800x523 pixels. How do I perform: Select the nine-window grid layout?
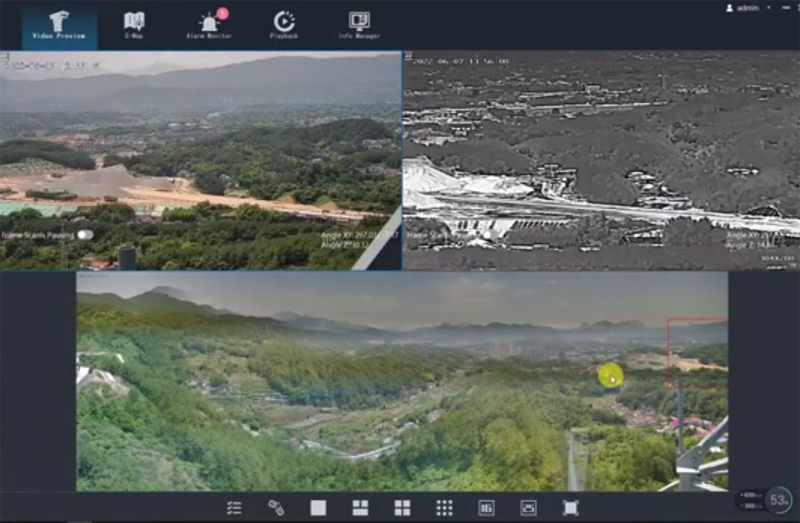pyautogui.click(x=444, y=508)
